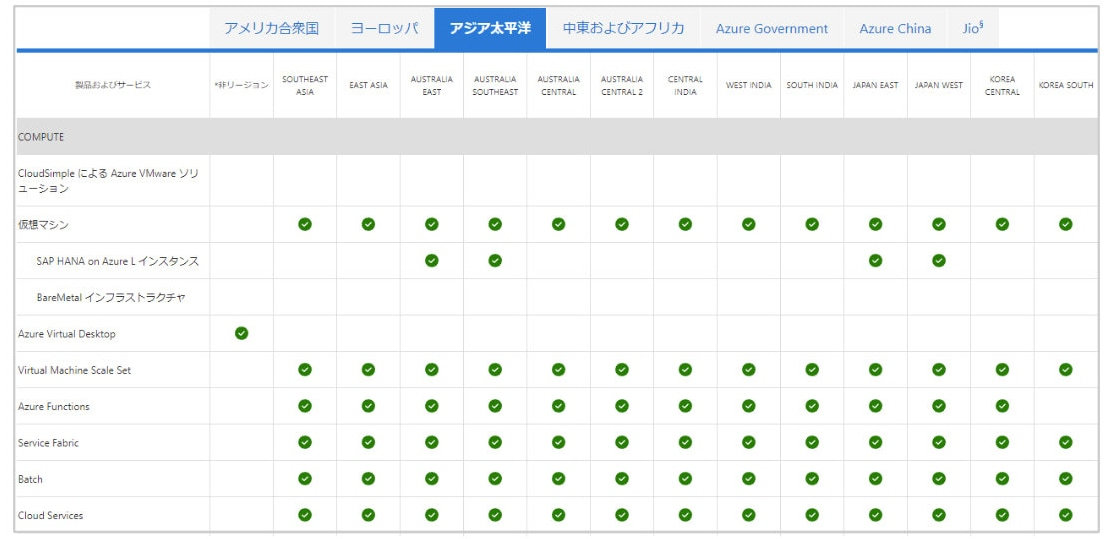Screen dimensions: 1114x539
Task: Click 仮想マシン check mark under Southeast Asia
Action: pos(305,224)
